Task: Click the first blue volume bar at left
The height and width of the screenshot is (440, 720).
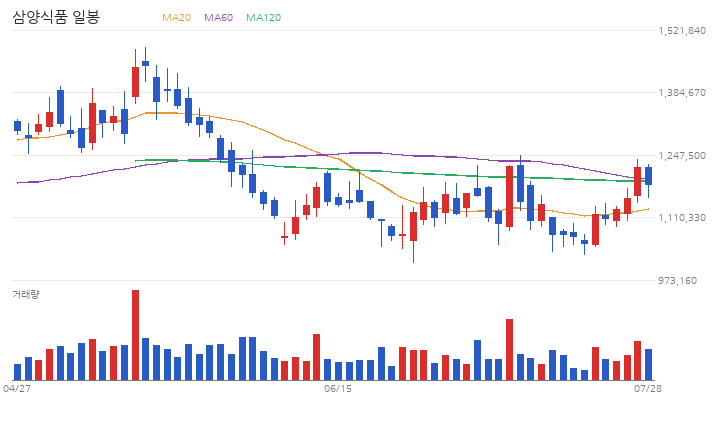Action: [x=17, y=372]
